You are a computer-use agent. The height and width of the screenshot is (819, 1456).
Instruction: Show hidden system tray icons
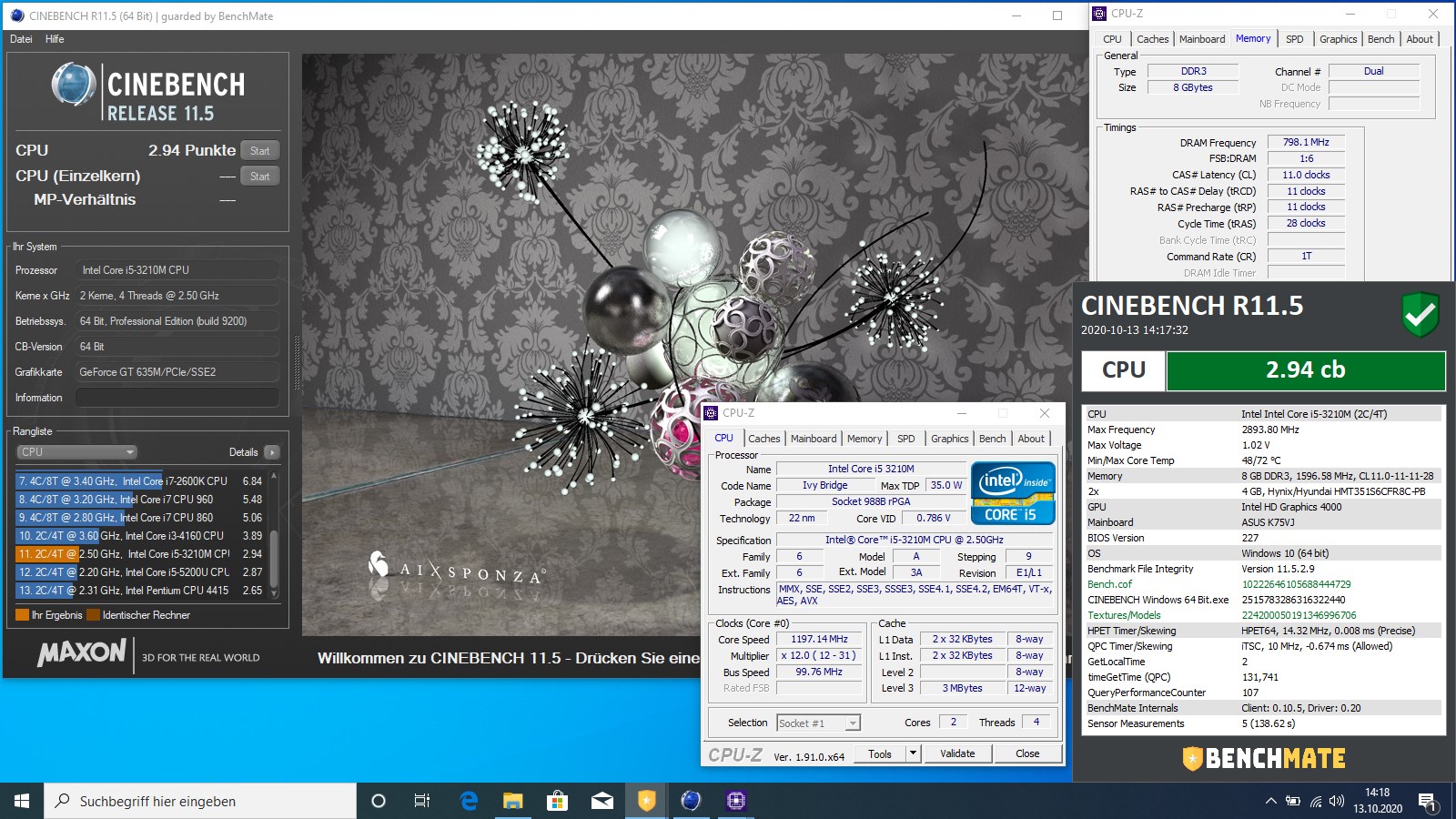pos(1270,801)
